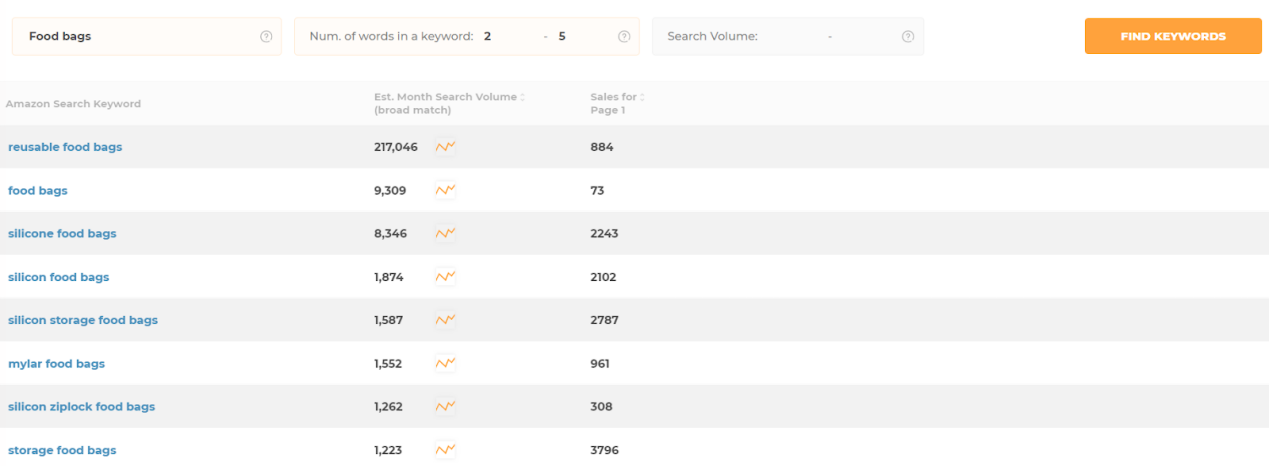This screenshot has width=1269, height=466.
Task: Click the food bags keyword link
Action: coord(38,191)
